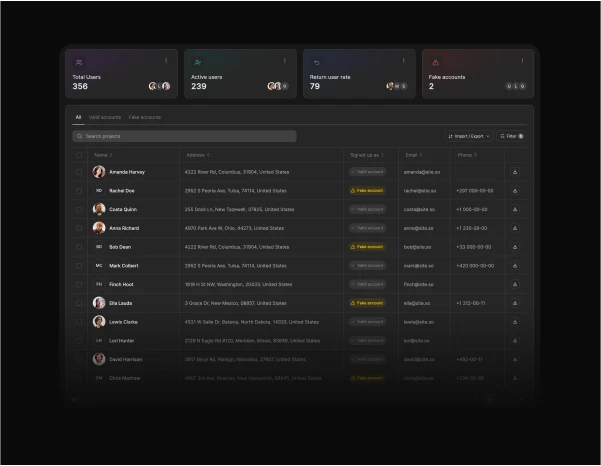
Task: Select the checkbox for Costa Quinn
Action: tap(79, 210)
